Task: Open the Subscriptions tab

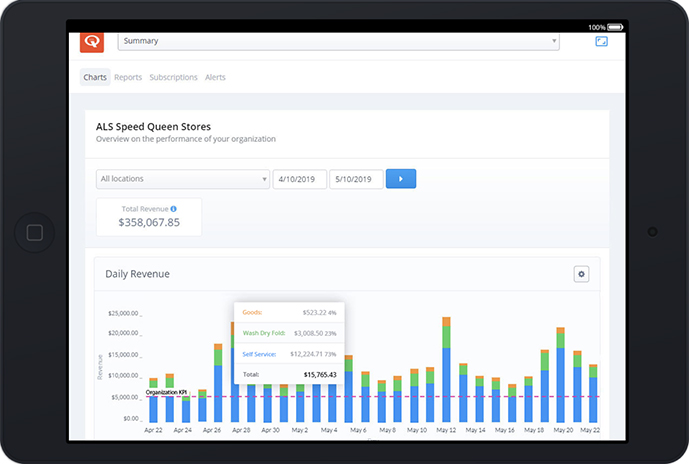Action: [174, 77]
